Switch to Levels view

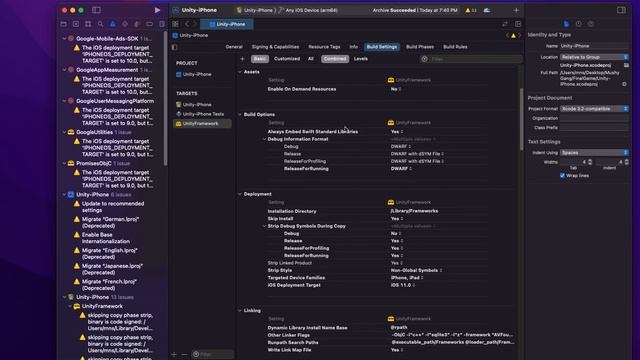[x=361, y=59]
